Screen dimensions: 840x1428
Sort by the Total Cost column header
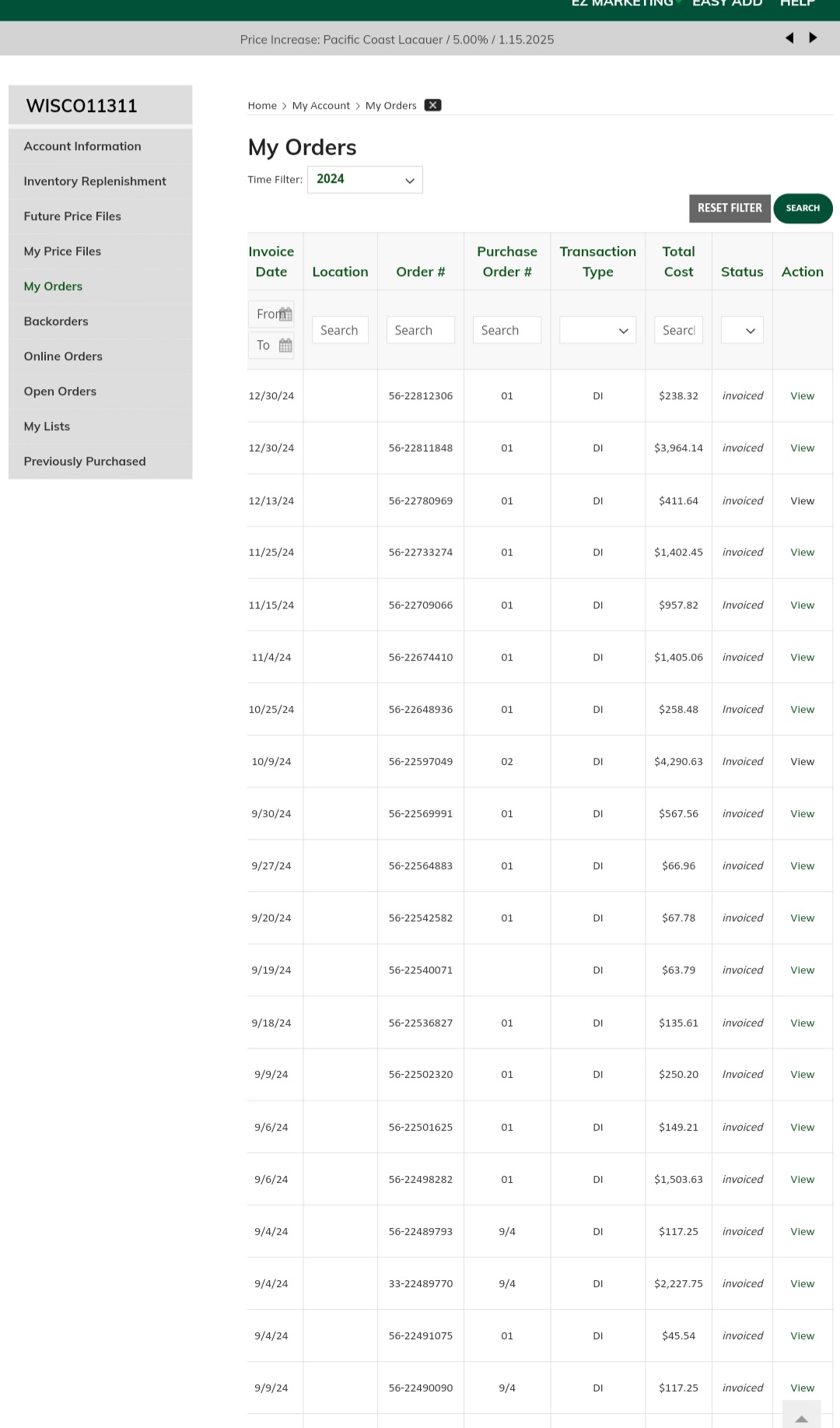point(678,261)
